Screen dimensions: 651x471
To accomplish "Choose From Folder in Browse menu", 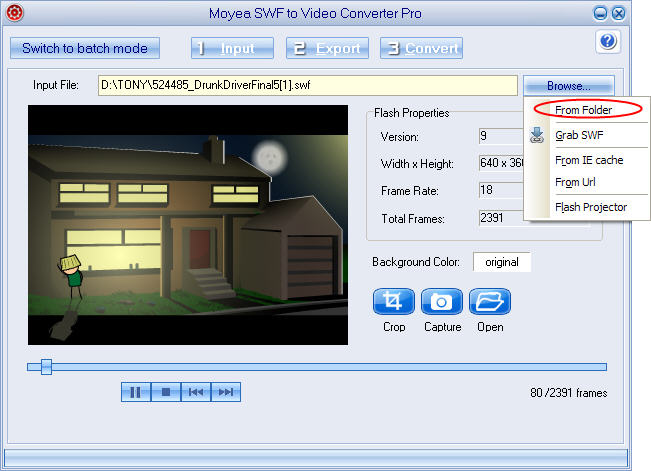I will 583,110.
